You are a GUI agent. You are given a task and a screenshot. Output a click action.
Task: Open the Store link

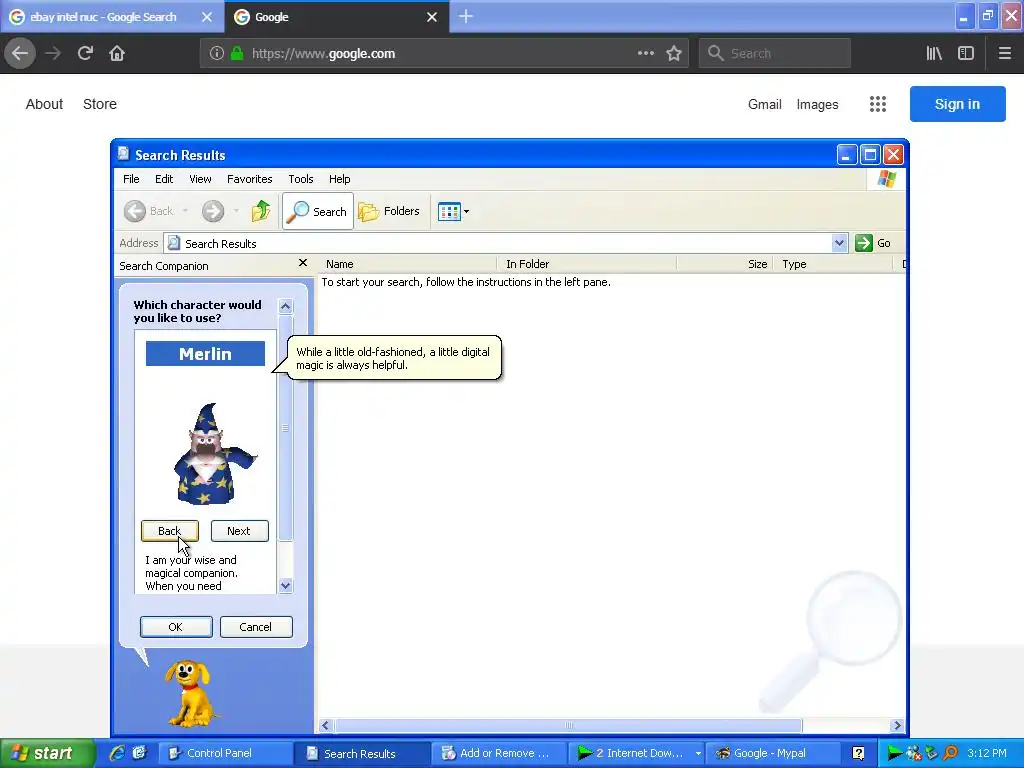[x=100, y=104]
